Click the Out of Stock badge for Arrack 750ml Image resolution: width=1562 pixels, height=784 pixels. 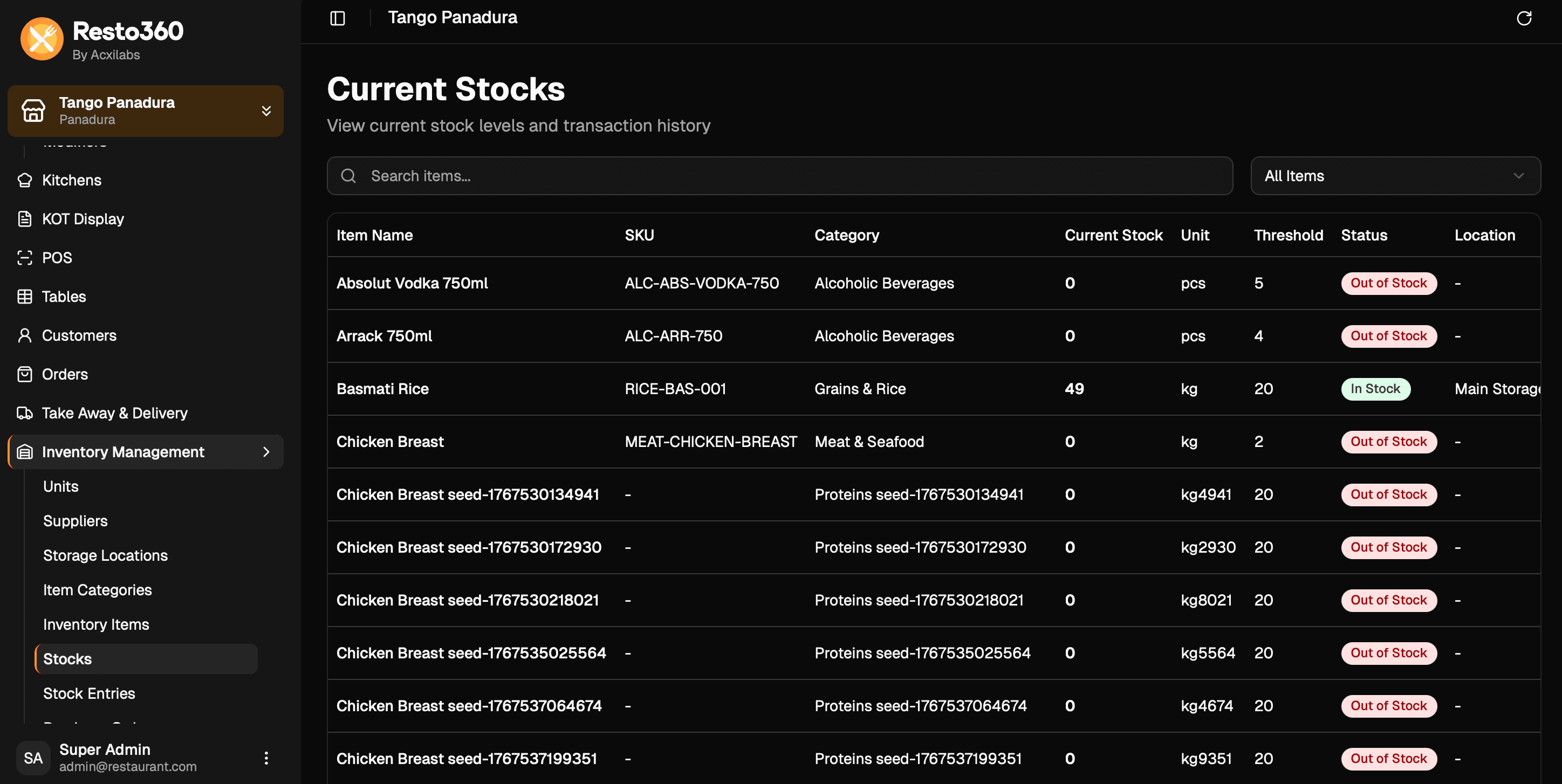[1388, 335]
